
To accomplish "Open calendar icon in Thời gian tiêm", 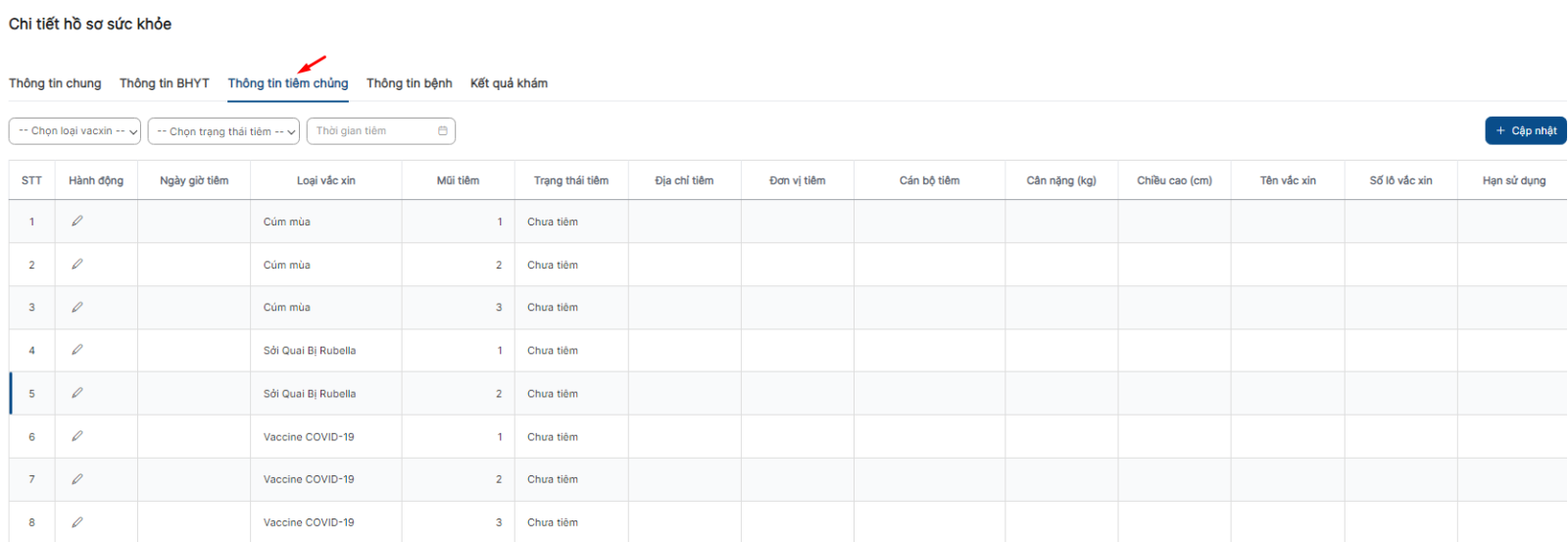I will tap(443, 130).
